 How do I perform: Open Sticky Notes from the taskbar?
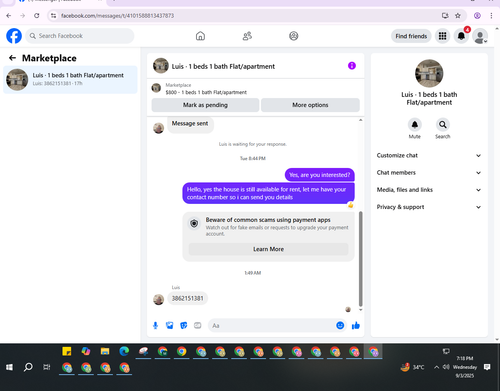(x=67, y=351)
